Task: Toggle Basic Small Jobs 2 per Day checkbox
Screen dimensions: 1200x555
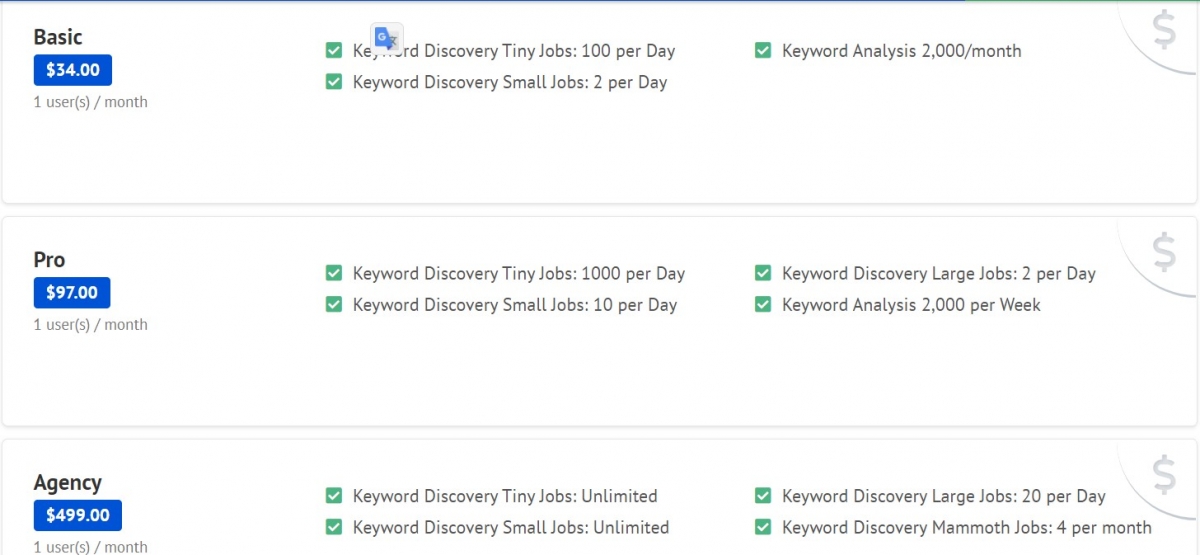Action: point(334,82)
